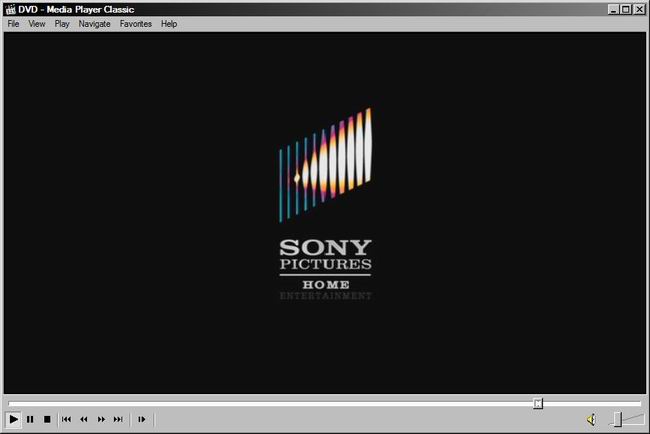Screen dimensions: 650x434
Task: Fast forward using increase speed button
Action: [101, 419]
